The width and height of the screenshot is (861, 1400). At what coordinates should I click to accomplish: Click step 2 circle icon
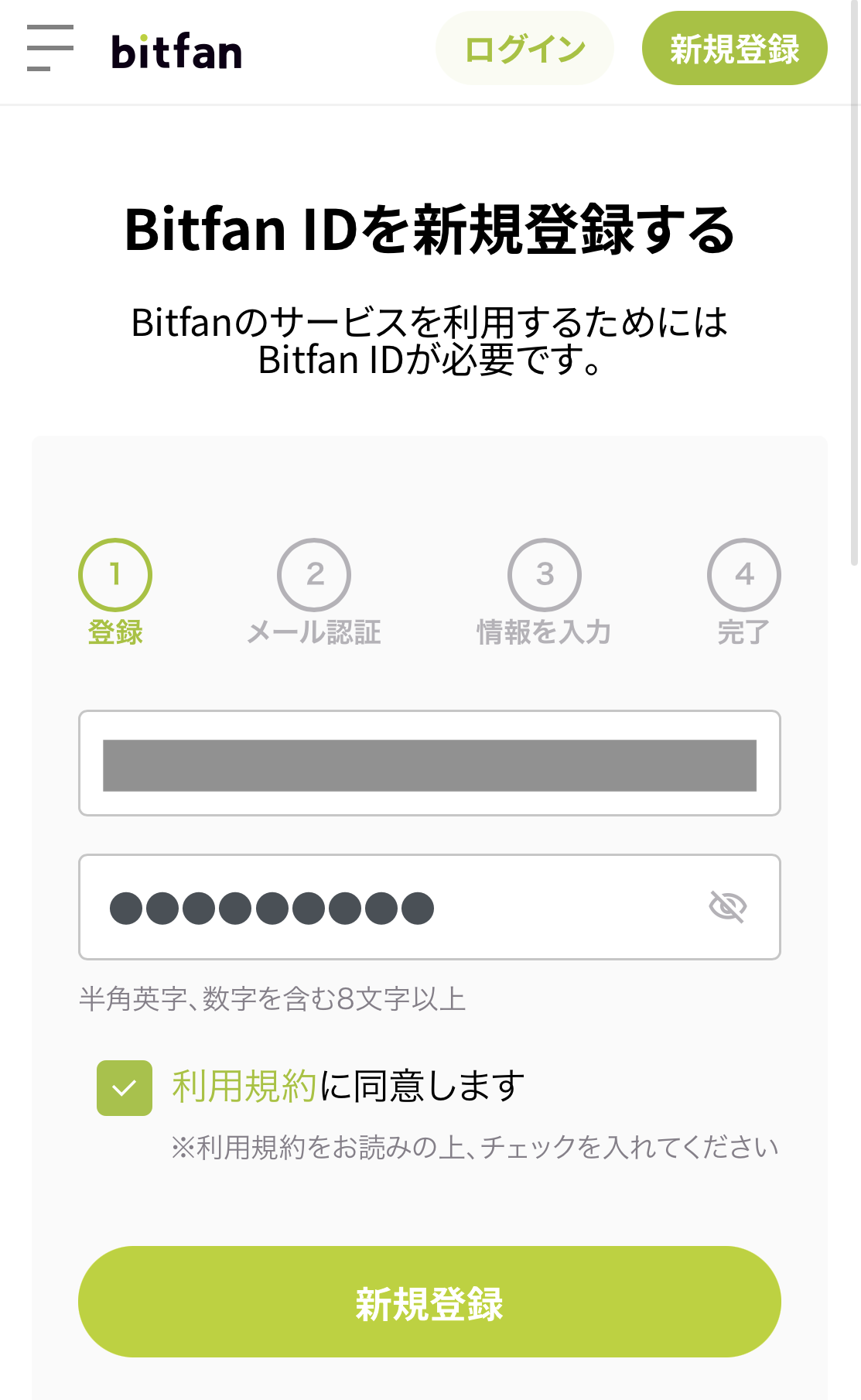click(314, 574)
